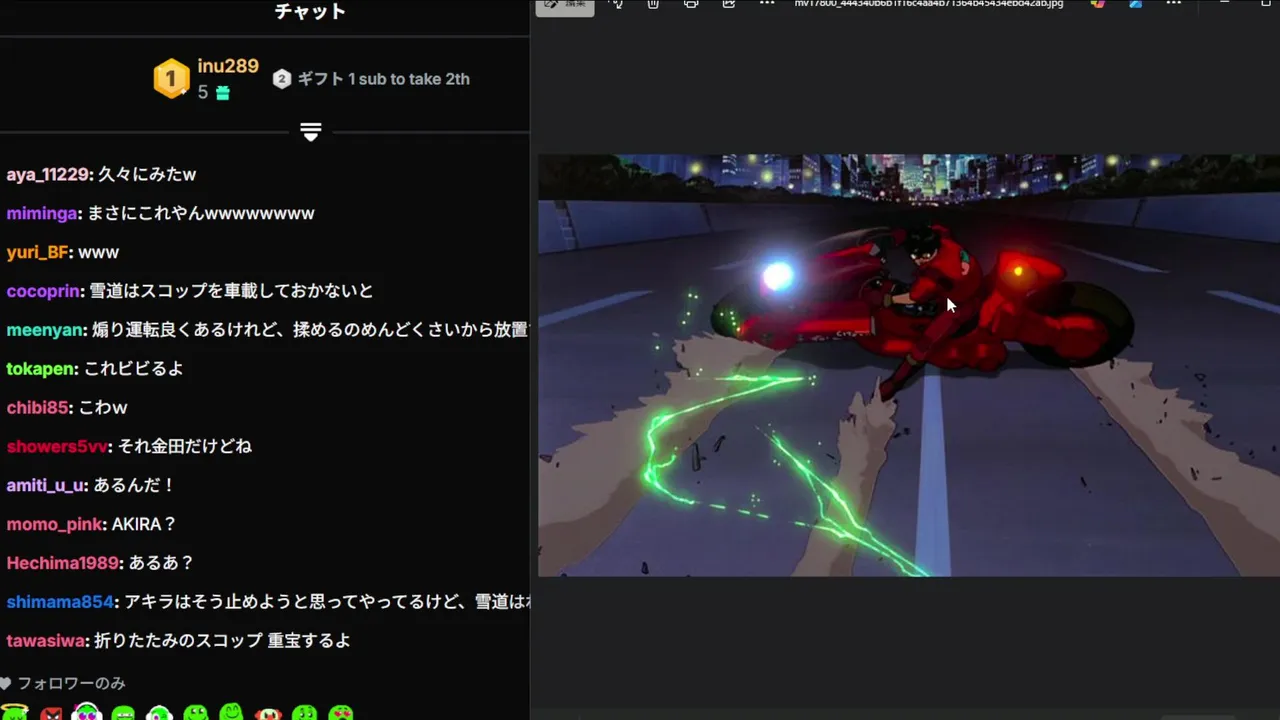Select username amiti_u_u in chat

[47, 485]
